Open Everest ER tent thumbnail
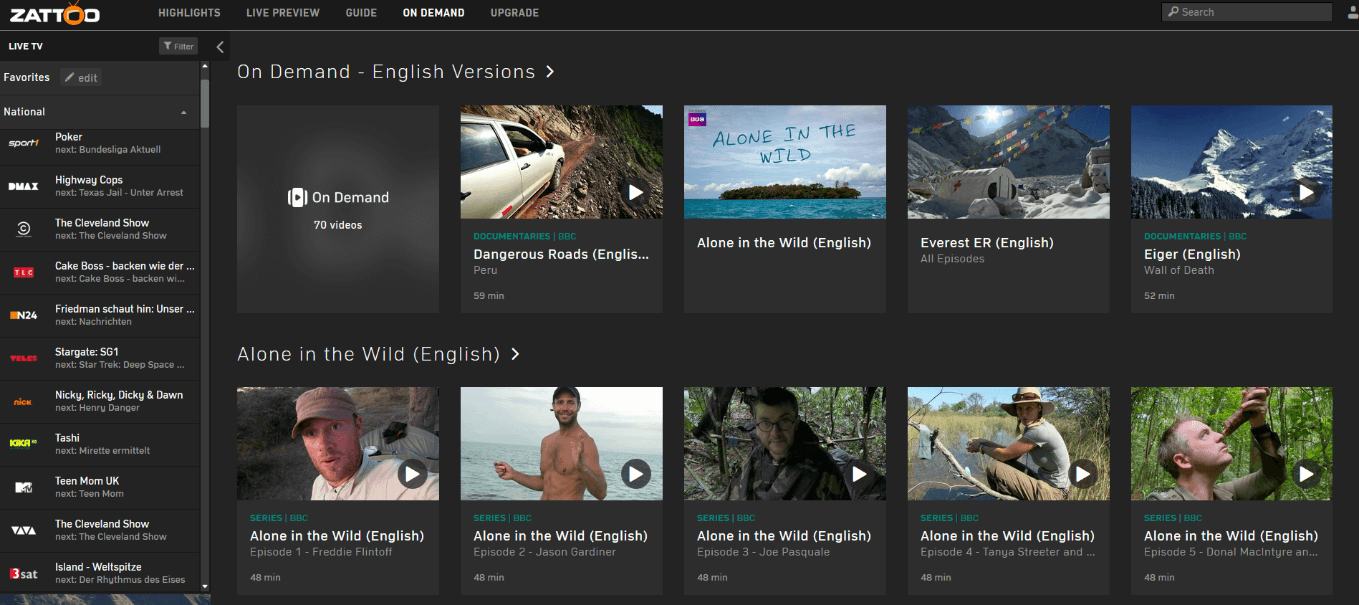The width and height of the screenshot is (1359, 605). [1008, 162]
